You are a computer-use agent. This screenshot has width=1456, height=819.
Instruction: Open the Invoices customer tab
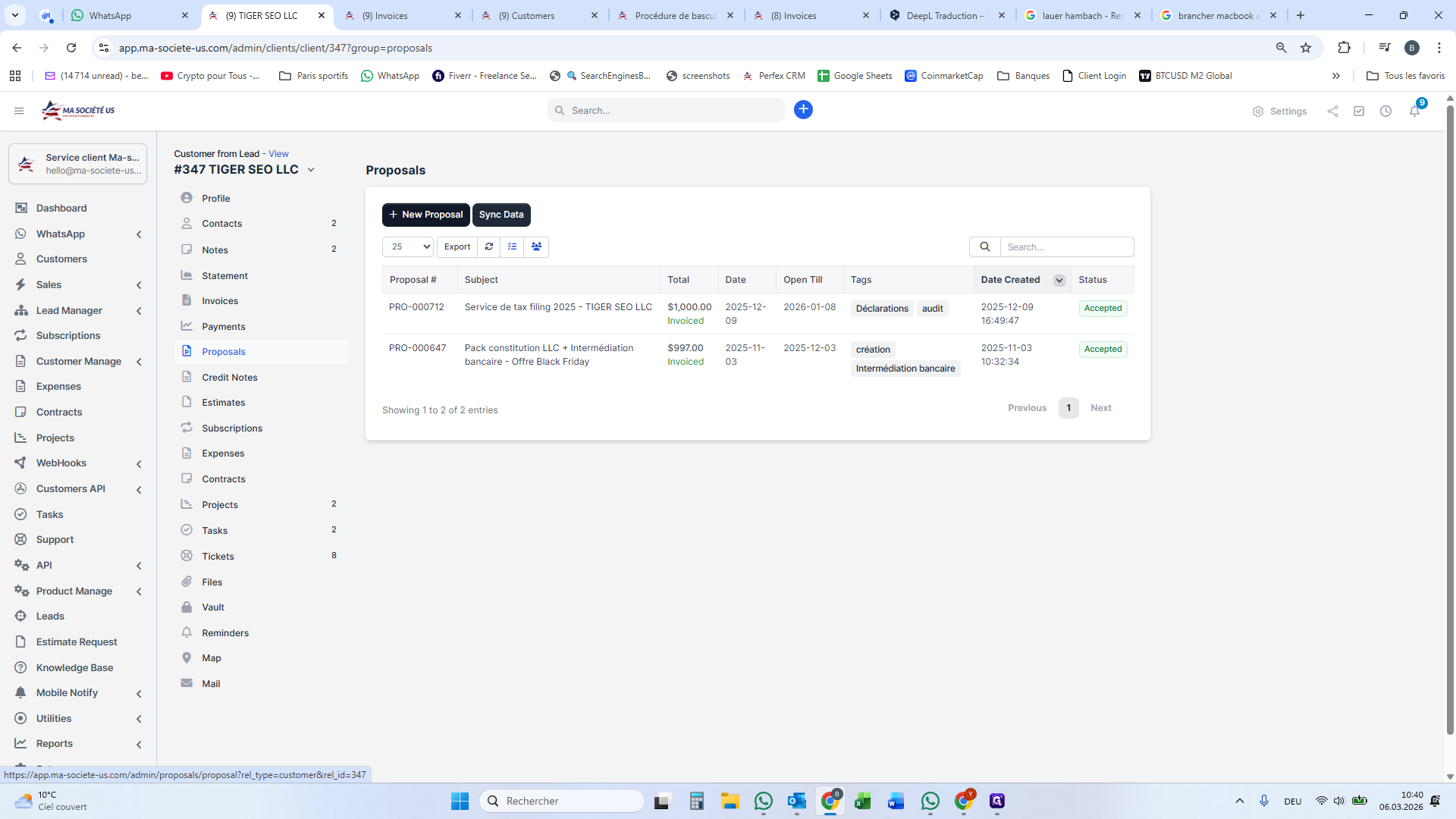tap(220, 301)
